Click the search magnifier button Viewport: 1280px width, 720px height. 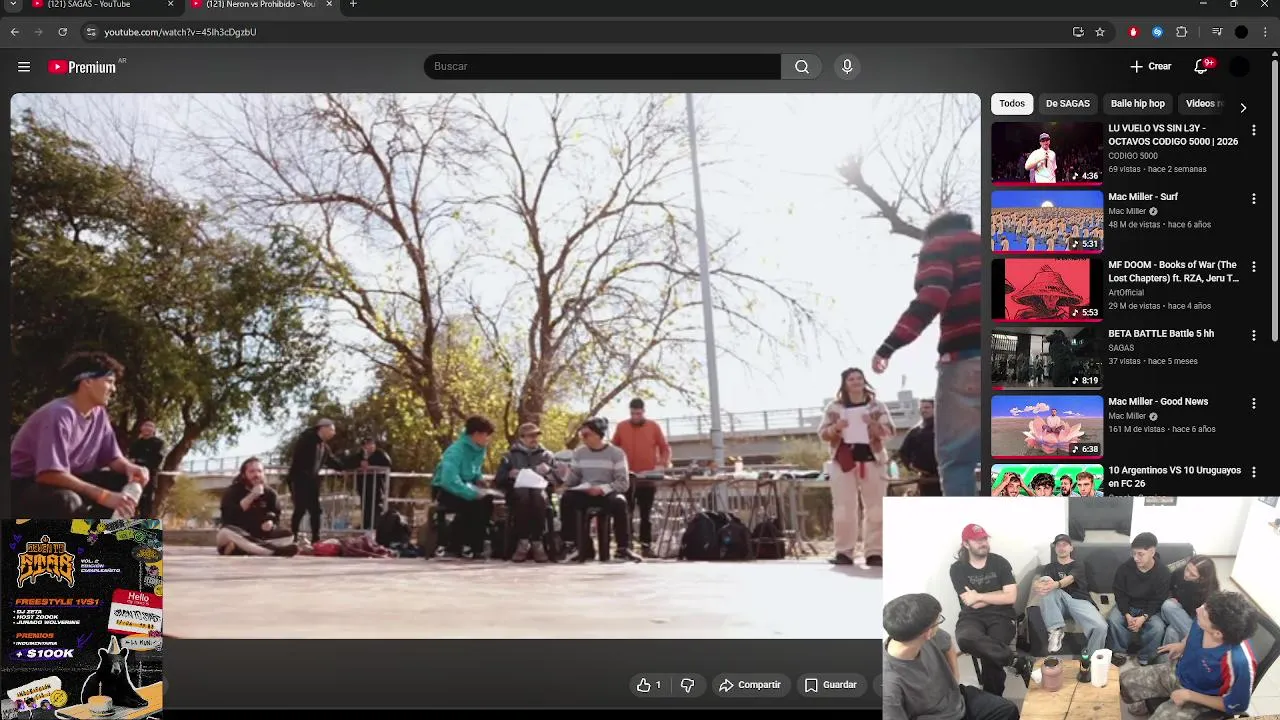tap(802, 67)
